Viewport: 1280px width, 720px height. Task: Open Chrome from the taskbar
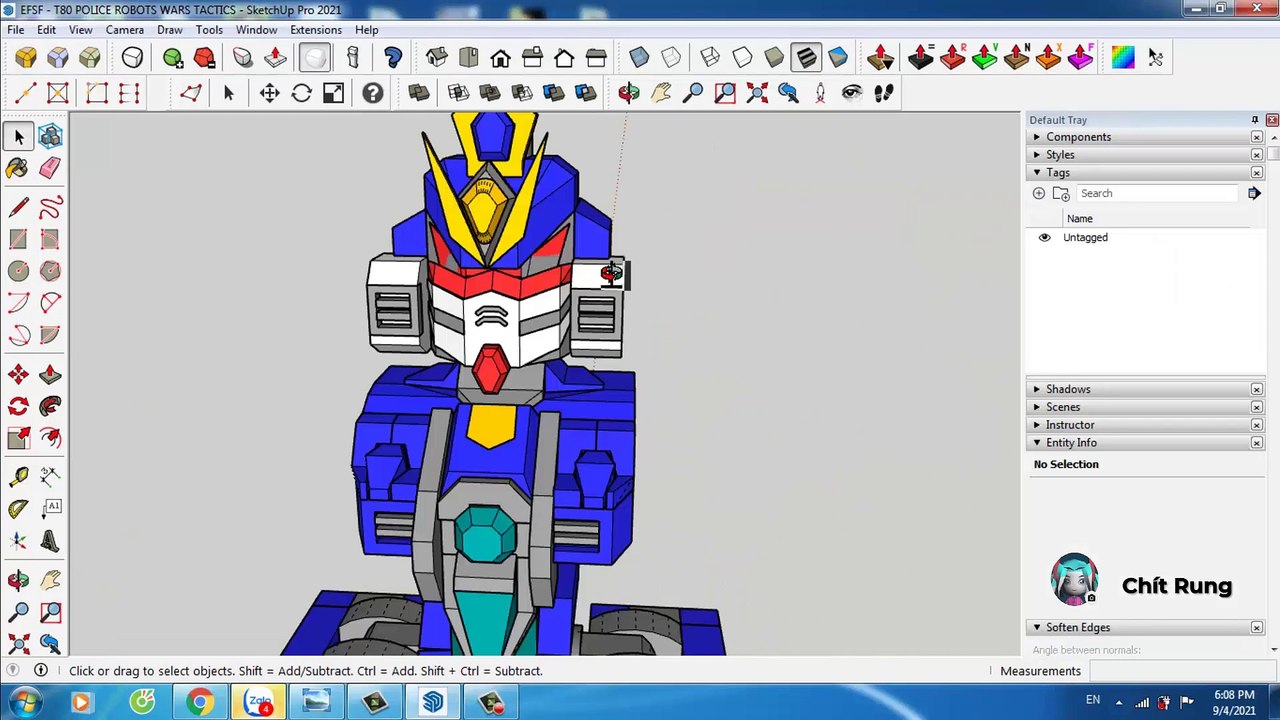point(200,702)
